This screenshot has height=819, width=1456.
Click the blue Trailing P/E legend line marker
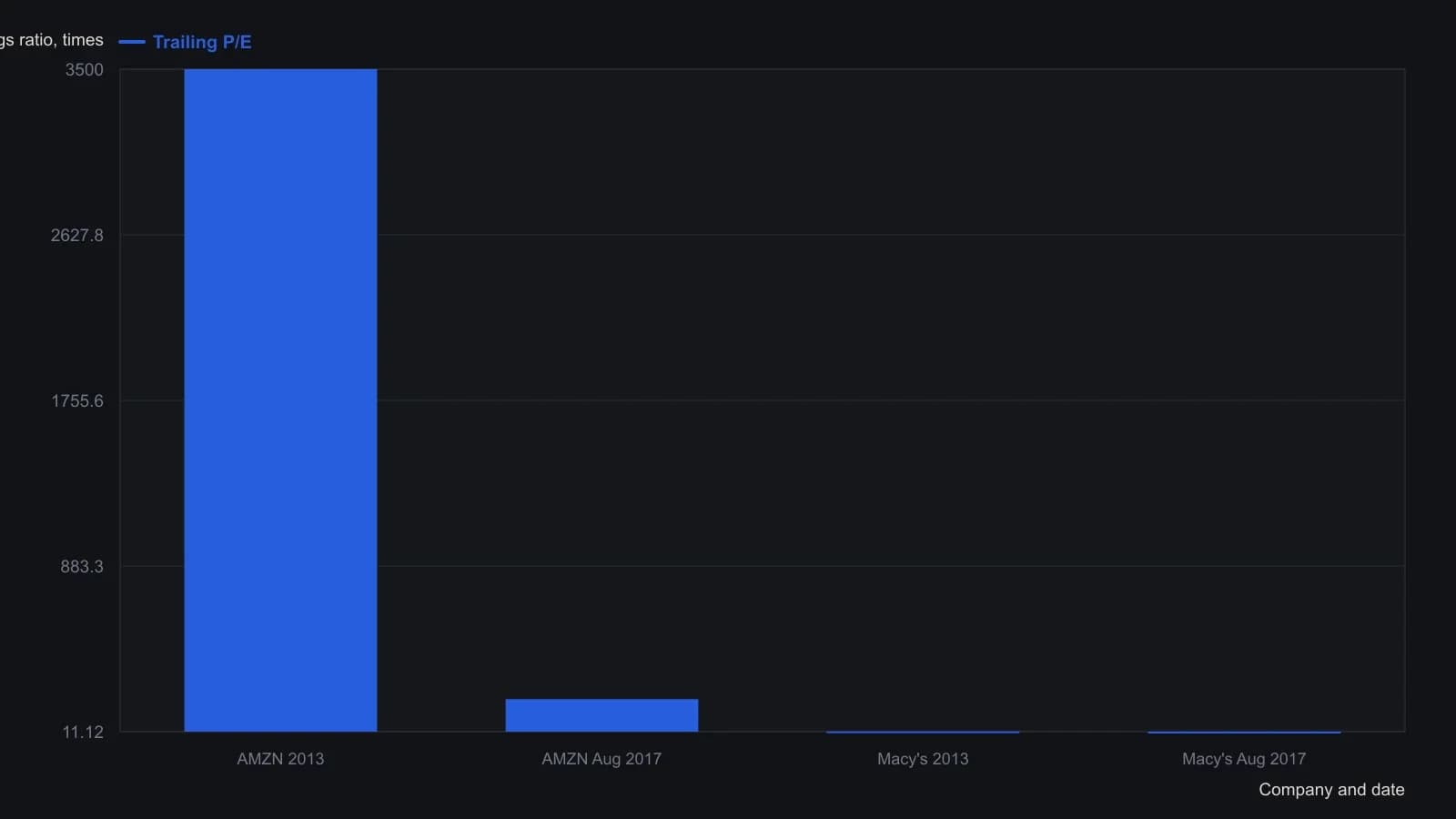click(x=132, y=42)
